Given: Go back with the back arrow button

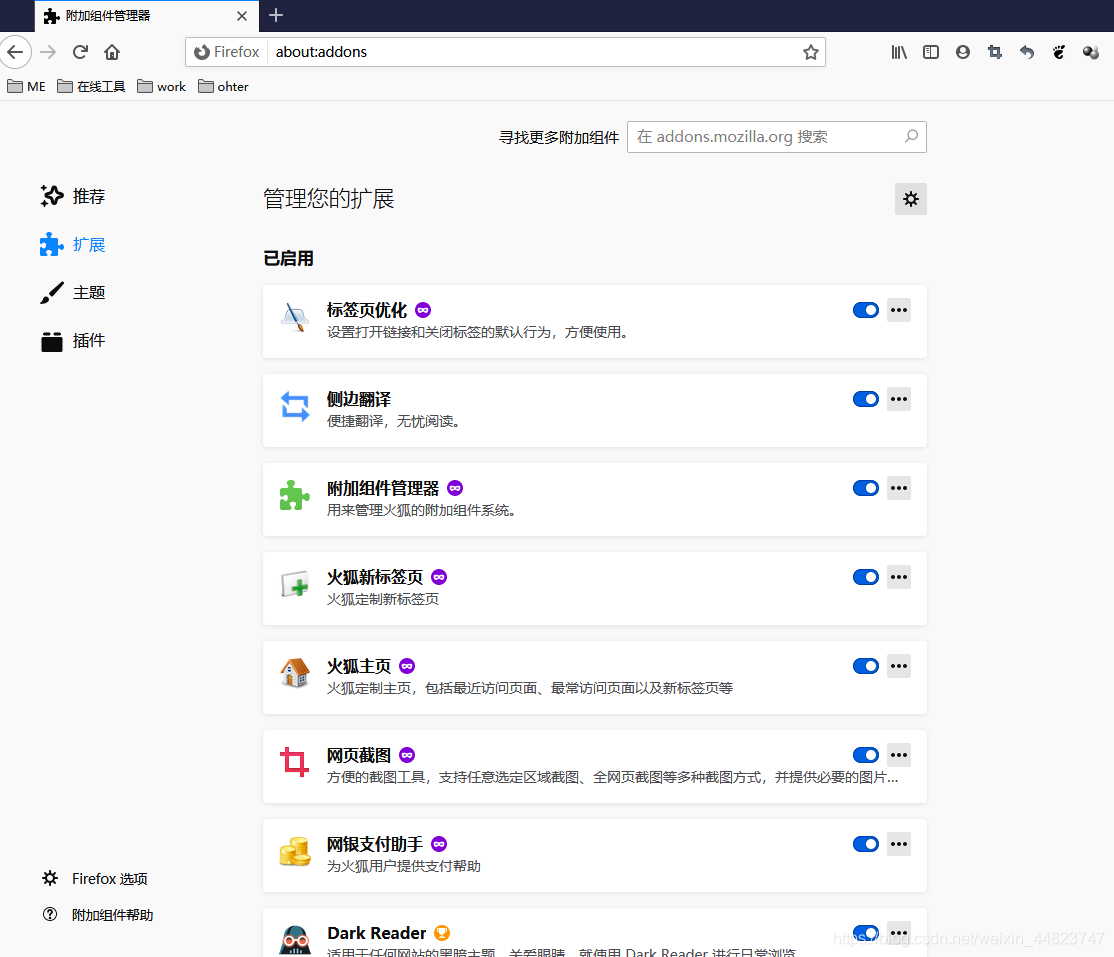Looking at the screenshot, I should 15,52.
